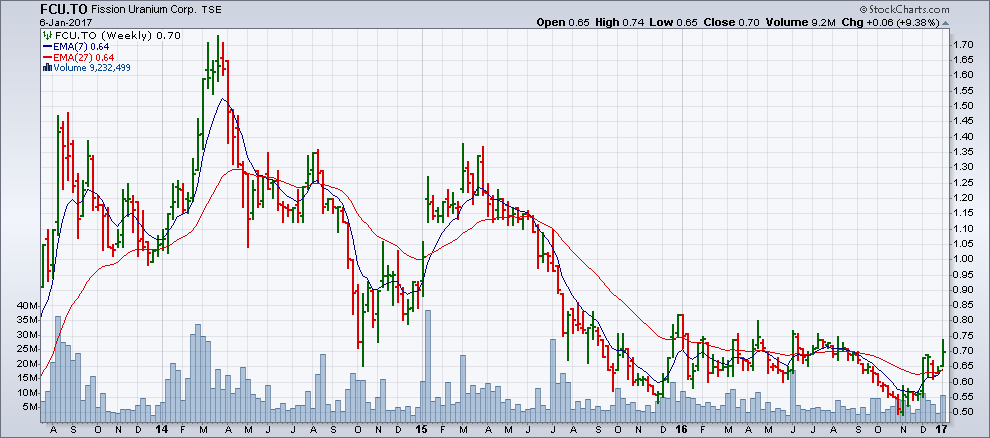990x438 pixels.
Task: Click the 16 year marker on time axis
Action: [682, 429]
